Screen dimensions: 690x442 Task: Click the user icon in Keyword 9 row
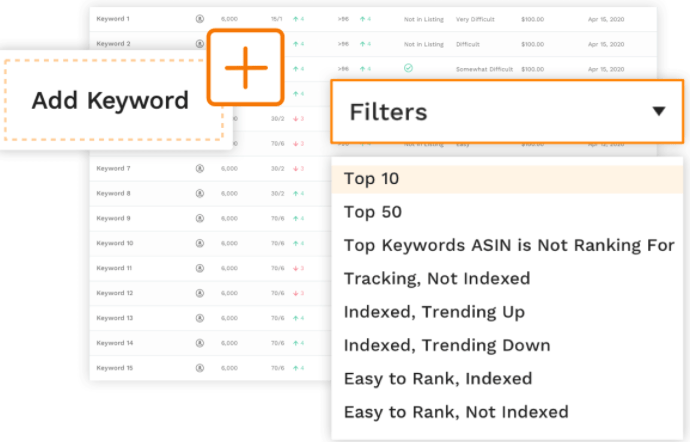pos(200,218)
